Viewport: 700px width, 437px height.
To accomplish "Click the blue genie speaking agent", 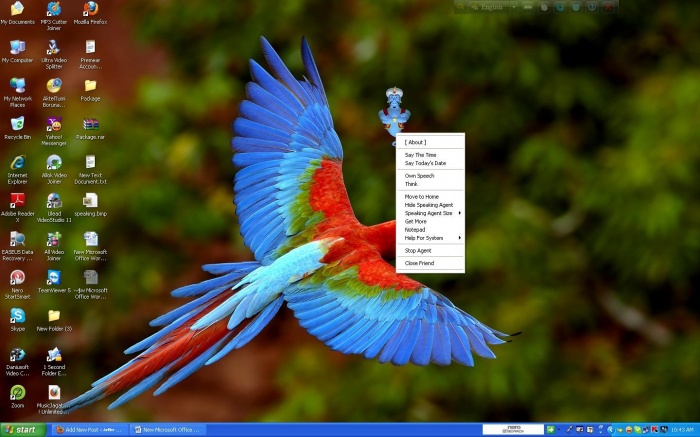I will coord(394,114).
